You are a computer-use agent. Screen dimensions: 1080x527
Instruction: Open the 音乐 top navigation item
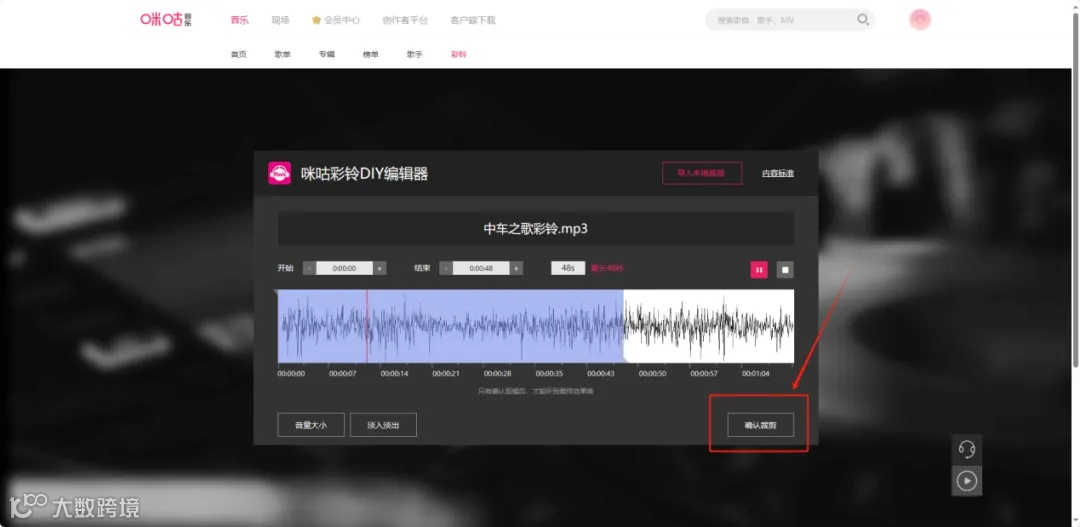pos(239,20)
